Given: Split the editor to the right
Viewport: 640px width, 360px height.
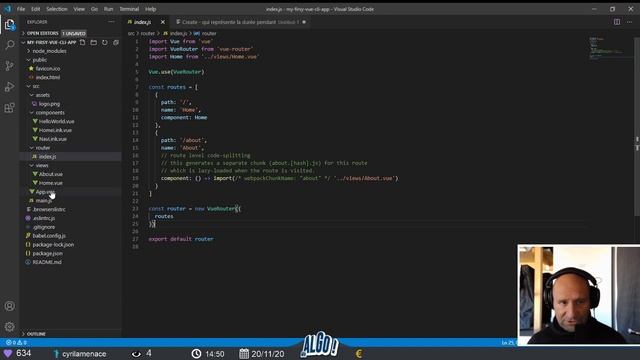Looking at the screenshot, I should (617, 22).
